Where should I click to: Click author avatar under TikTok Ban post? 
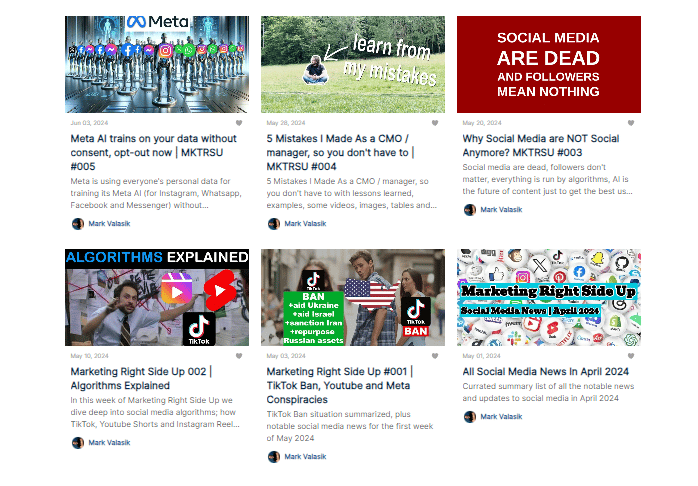(x=274, y=457)
